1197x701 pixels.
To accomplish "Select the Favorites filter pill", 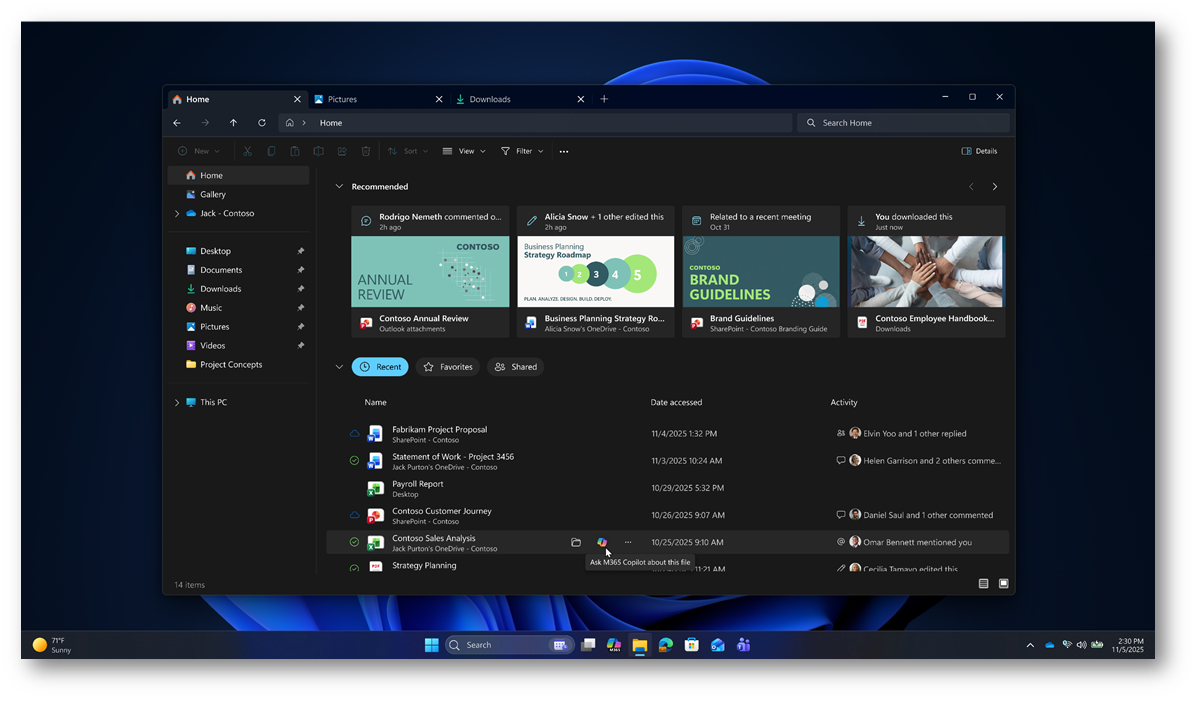I will [447, 367].
